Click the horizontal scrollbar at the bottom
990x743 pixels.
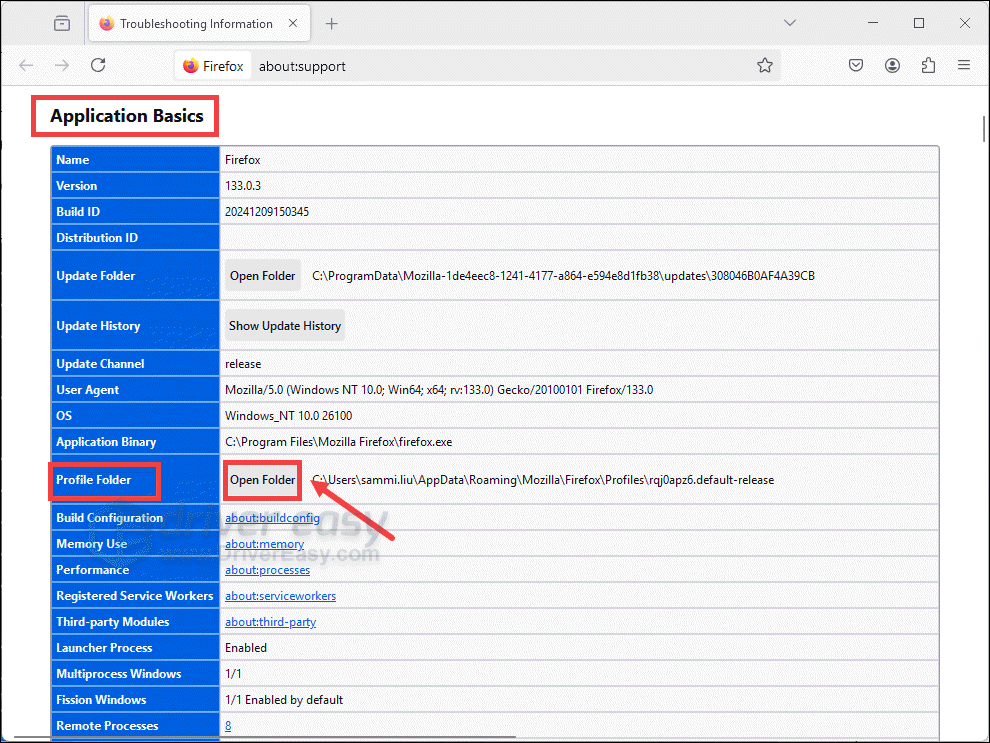click(265, 737)
